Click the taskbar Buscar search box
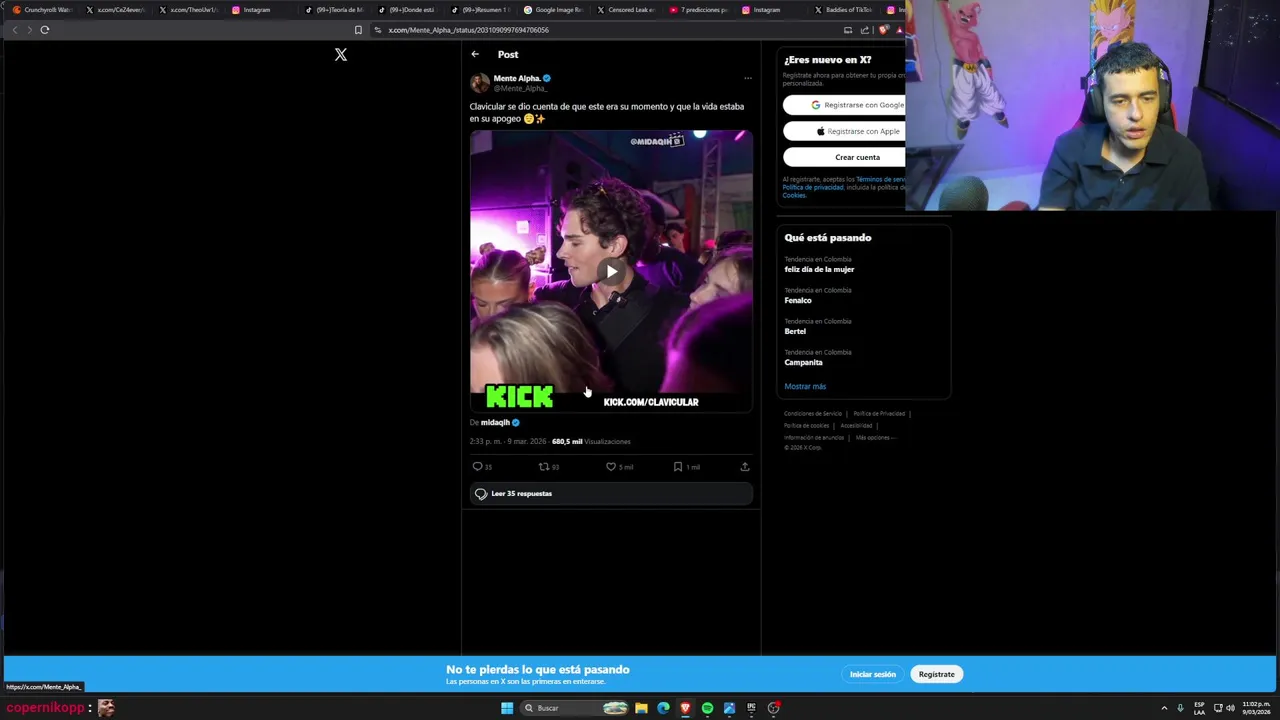 pos(575,708)
